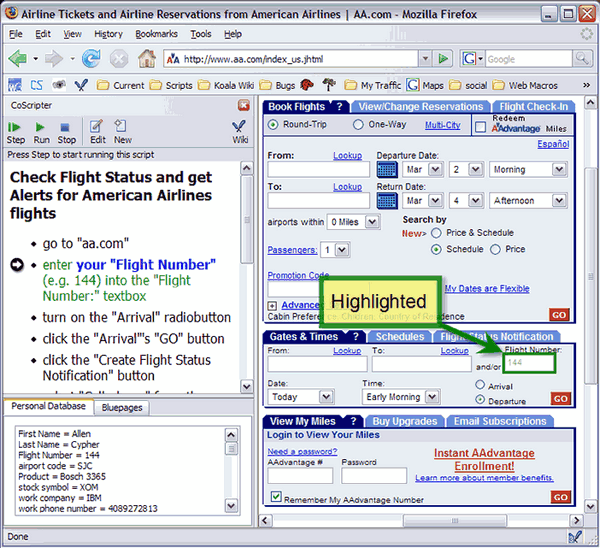The height and width of the screenshot is (548, 600).
Task: Open the Early Morning time dropdown
Action: [401, 397]
